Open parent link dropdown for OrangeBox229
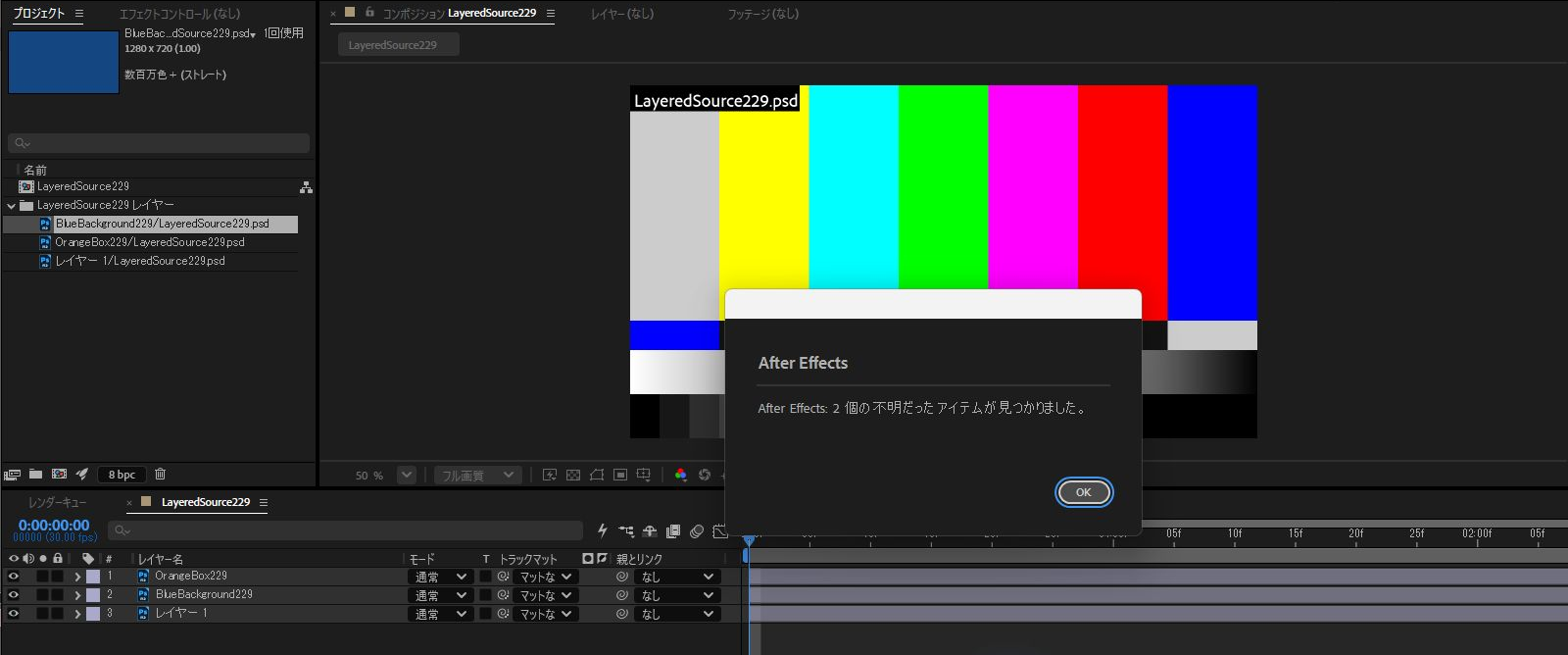1568x655 pixels. [x=677, y=577]
